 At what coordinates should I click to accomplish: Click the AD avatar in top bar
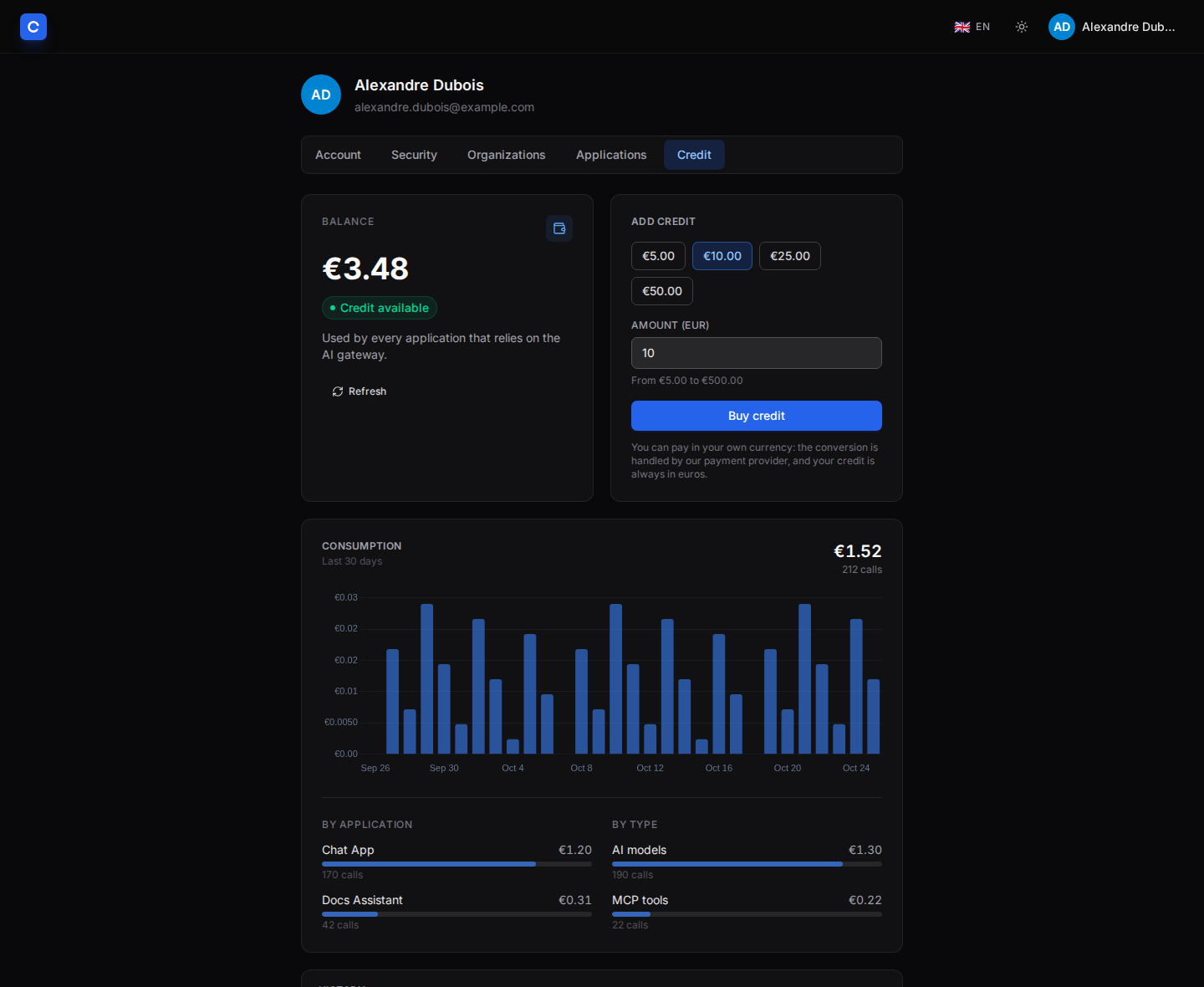(1062, 27)
